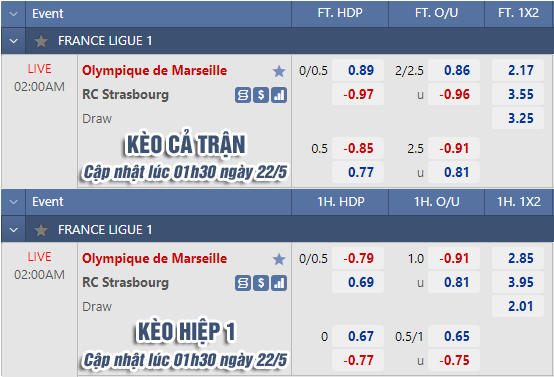Open statistics chart icon in full-time match row
Screen dimensions: 554x377
(279, 95)
